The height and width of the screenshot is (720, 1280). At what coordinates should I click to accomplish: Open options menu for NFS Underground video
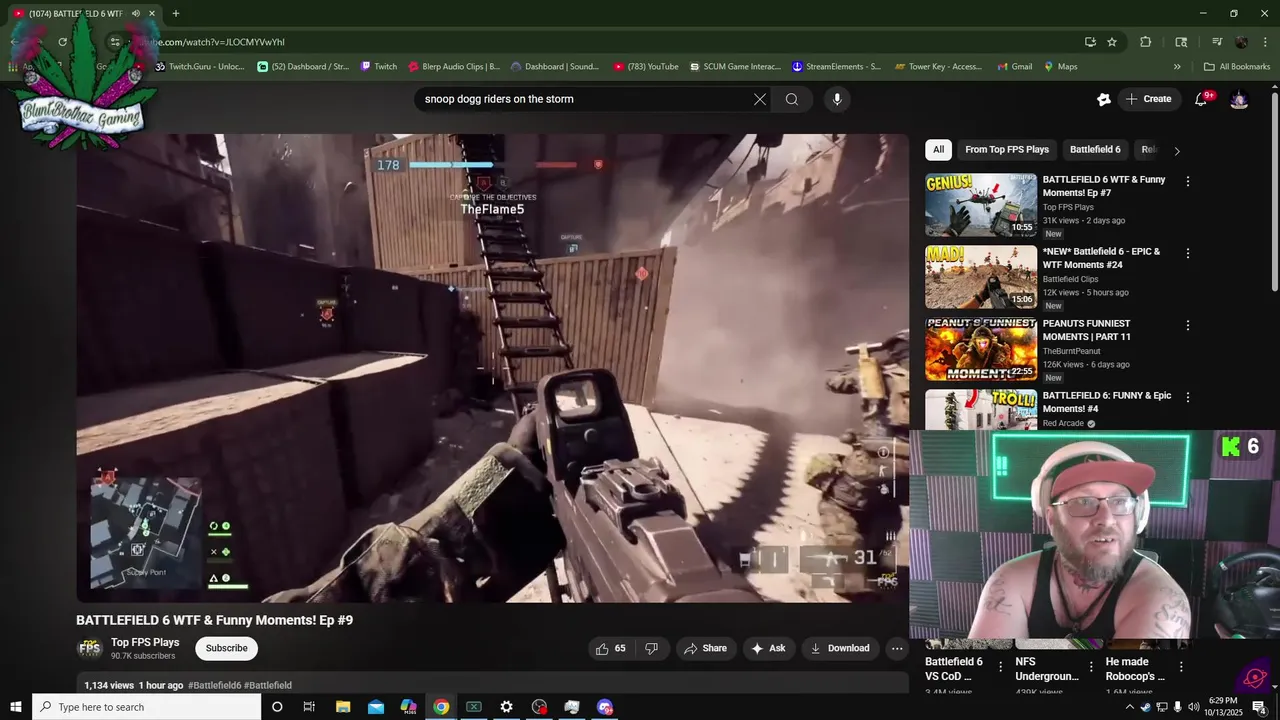coord(1091,667)
